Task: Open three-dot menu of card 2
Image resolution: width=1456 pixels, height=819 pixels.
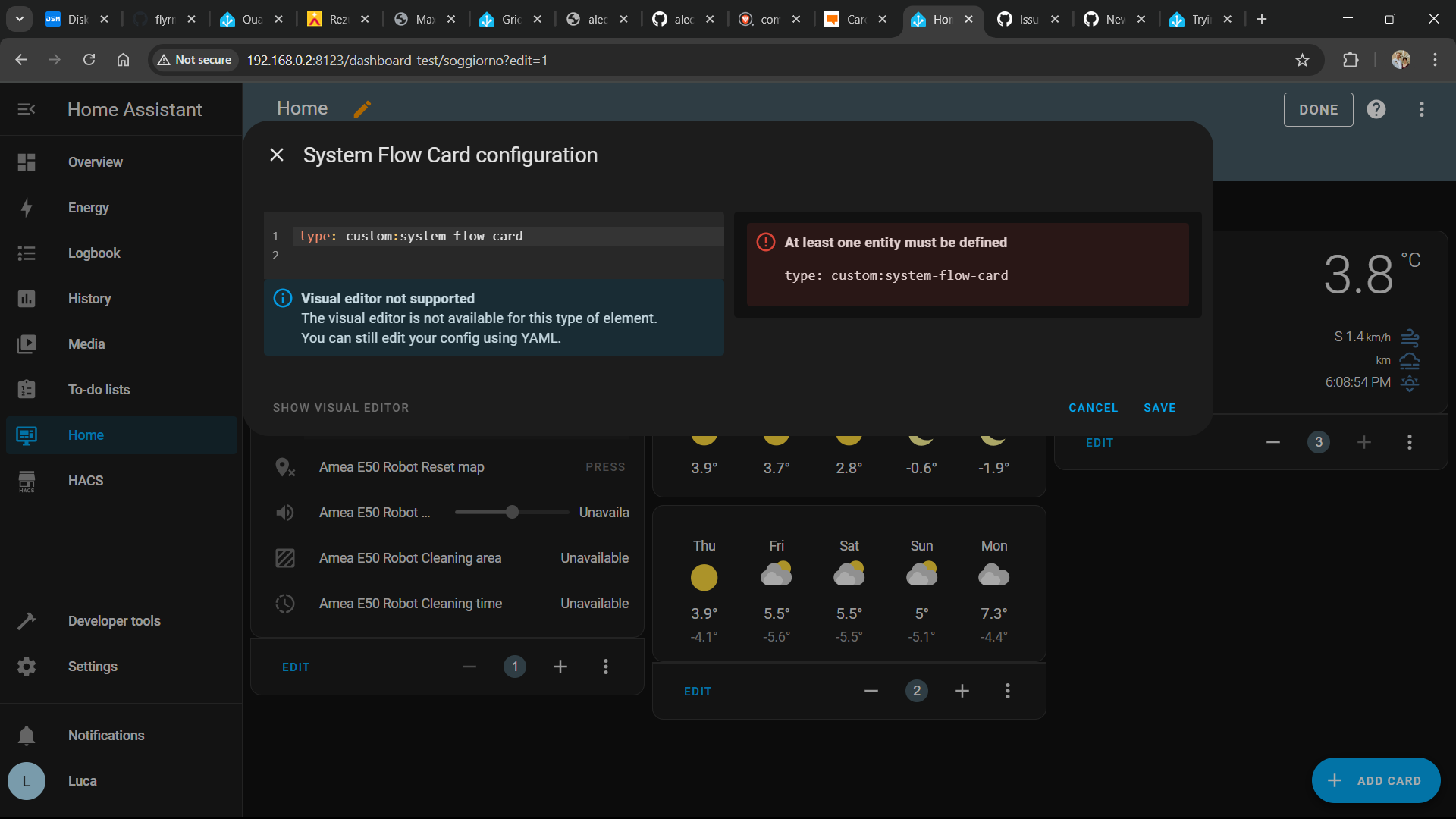Action: pyautogui.click(x=1007, y=691)
